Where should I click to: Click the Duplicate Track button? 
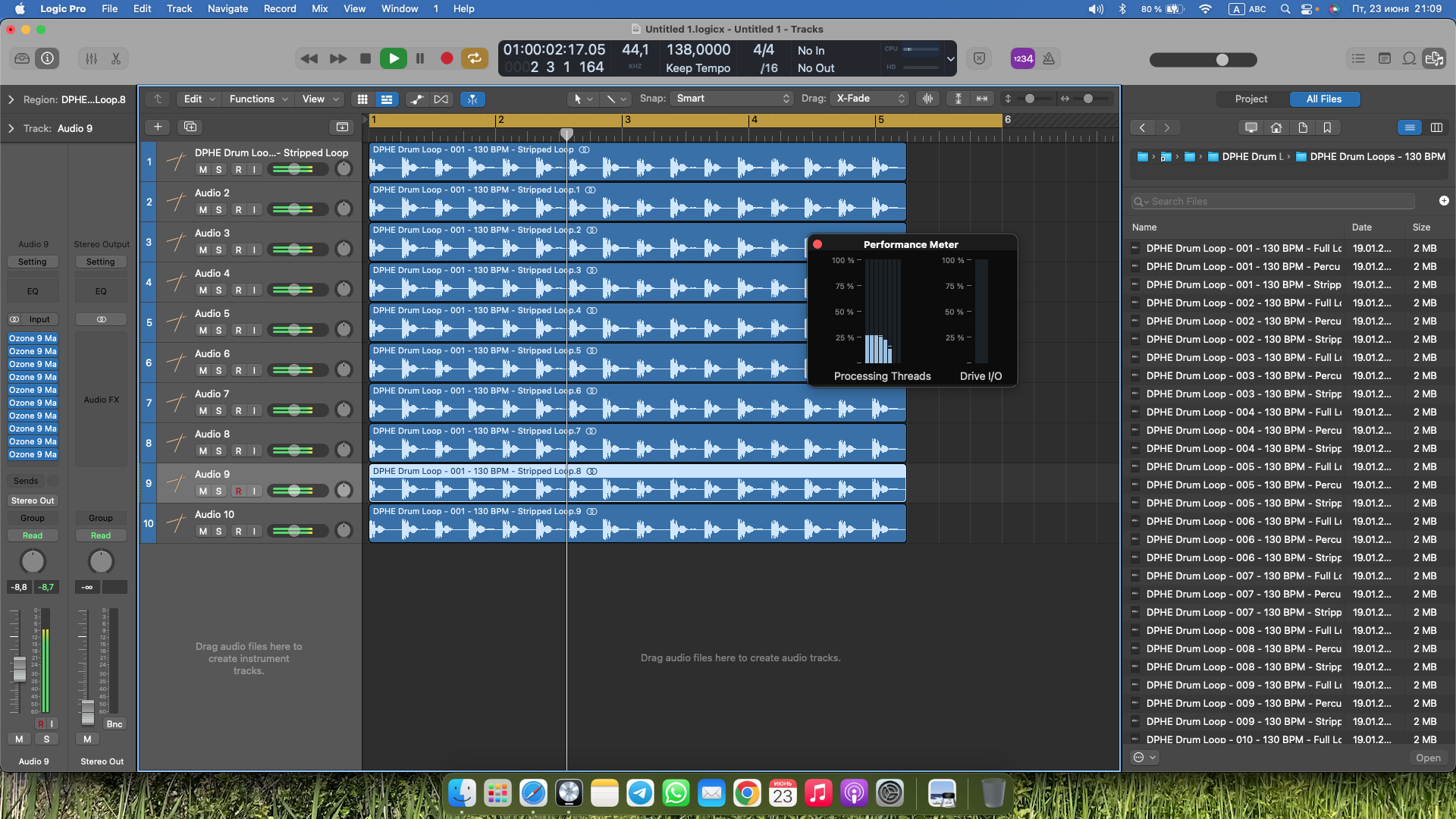click(x=190, y=127)
